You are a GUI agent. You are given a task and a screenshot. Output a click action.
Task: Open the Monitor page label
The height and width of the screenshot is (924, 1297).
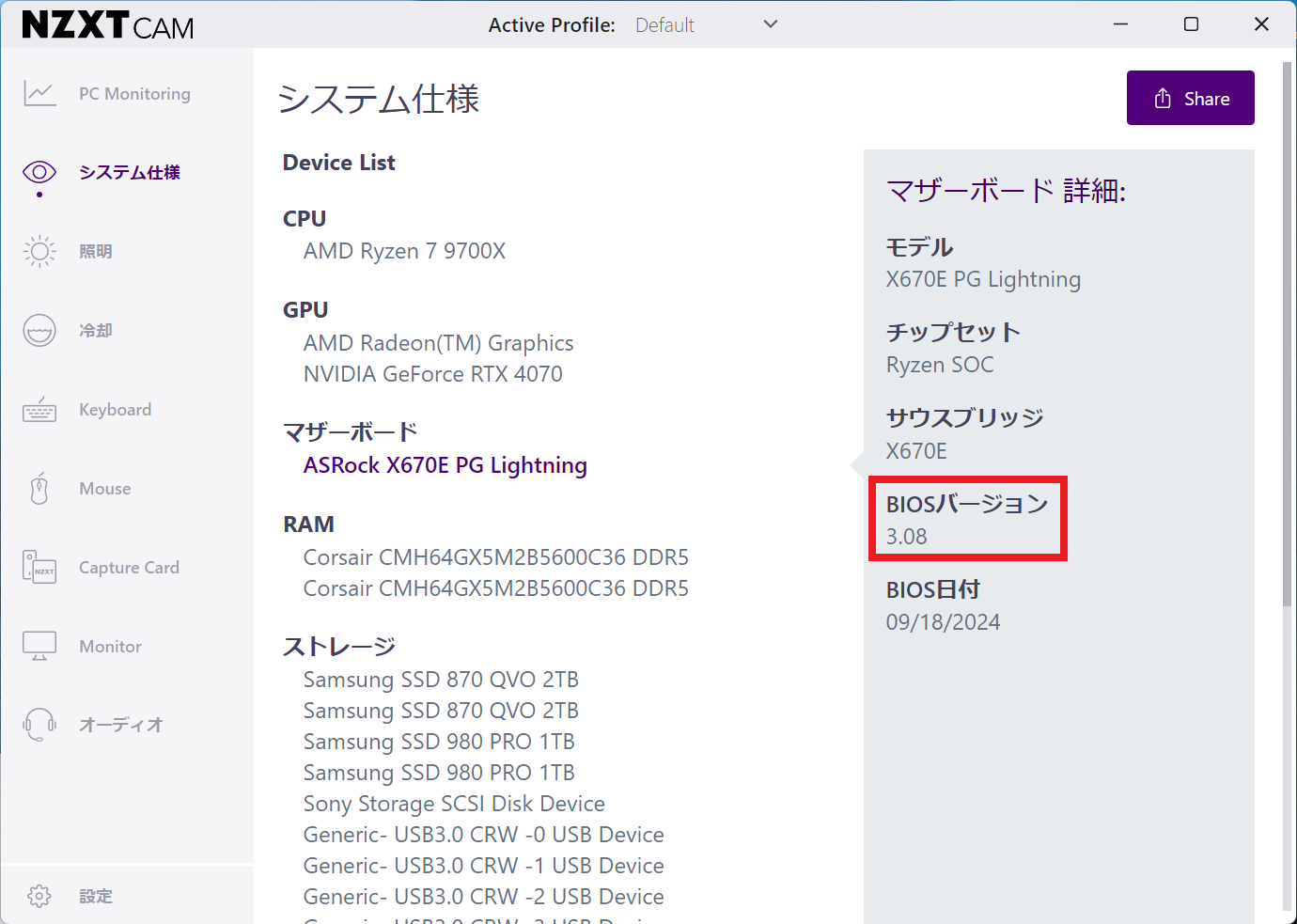[x=110, y=647]
